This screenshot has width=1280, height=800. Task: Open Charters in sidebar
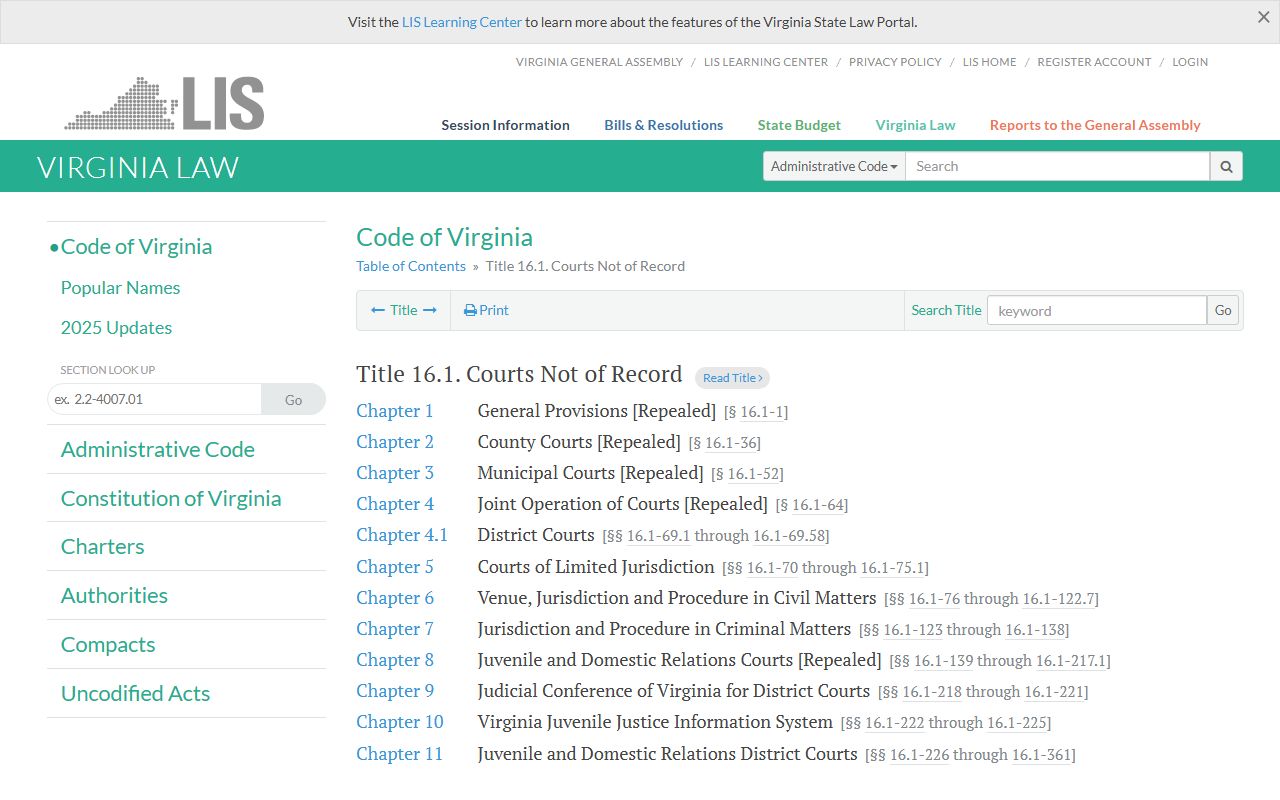coord(102,547)
